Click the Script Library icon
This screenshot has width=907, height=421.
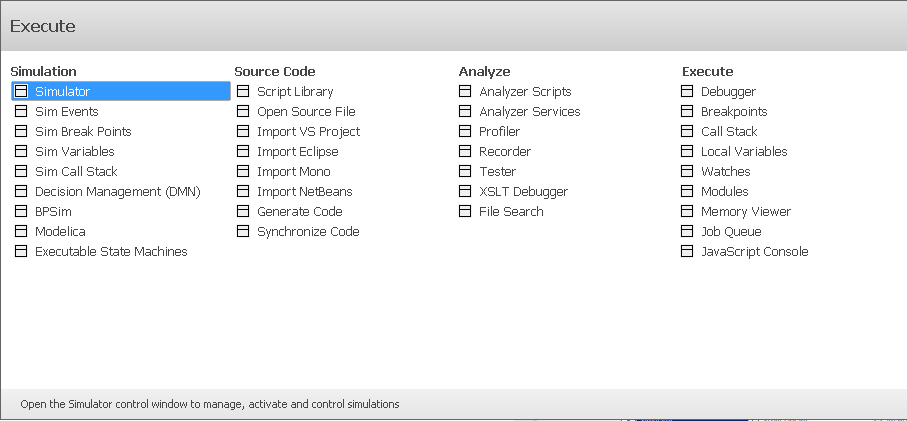click(243, 92)
